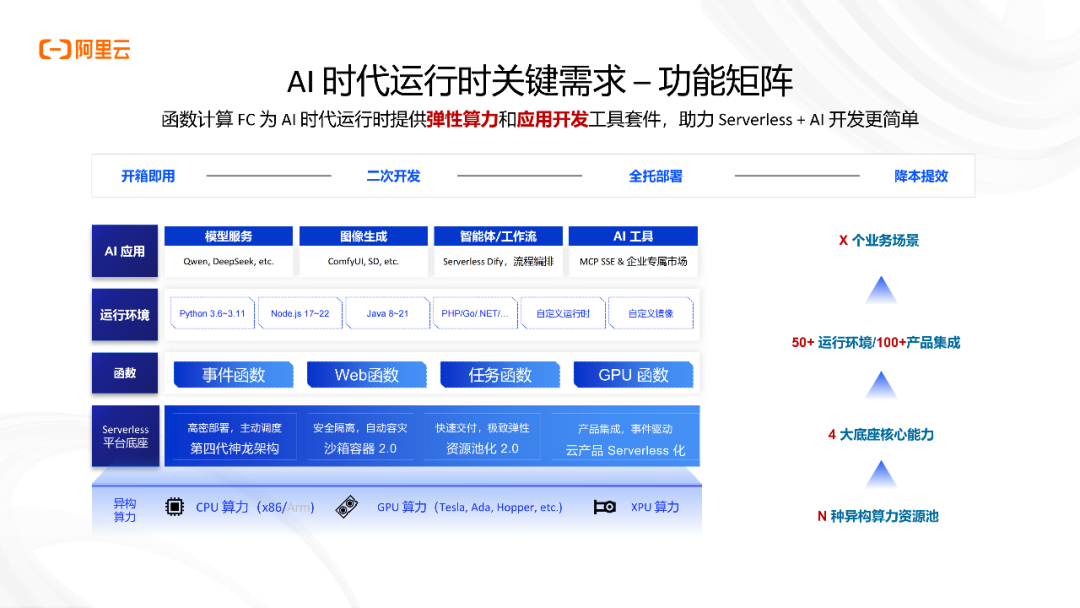Select the 运行环境 sidebar label
The image size is (1080, 608).
coord(124,314)
